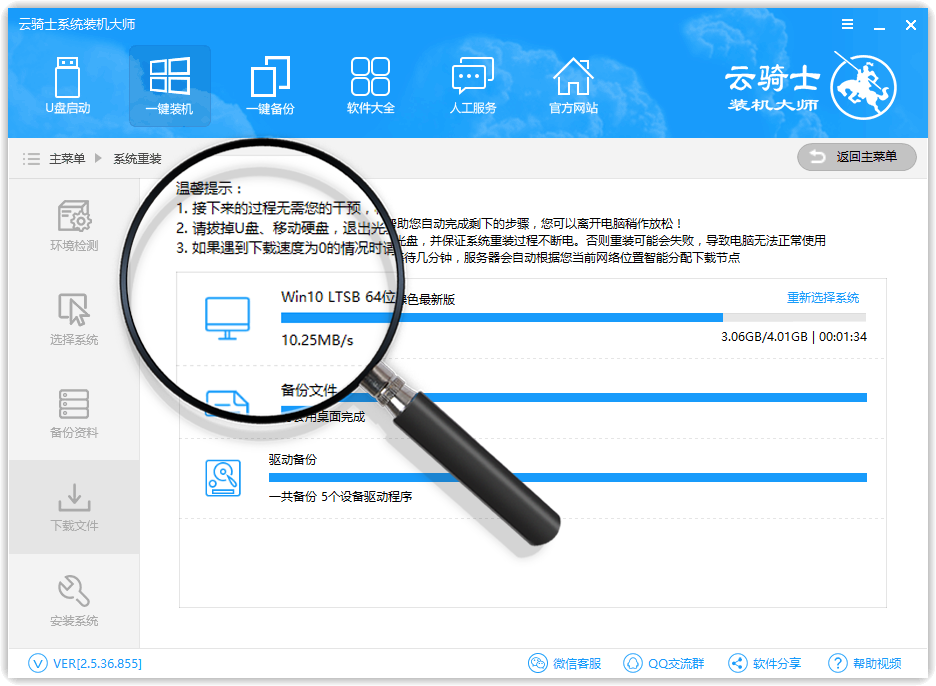Click the 返回主菜单 button
This screenshot has height=686, width=936.
point(857,157)
